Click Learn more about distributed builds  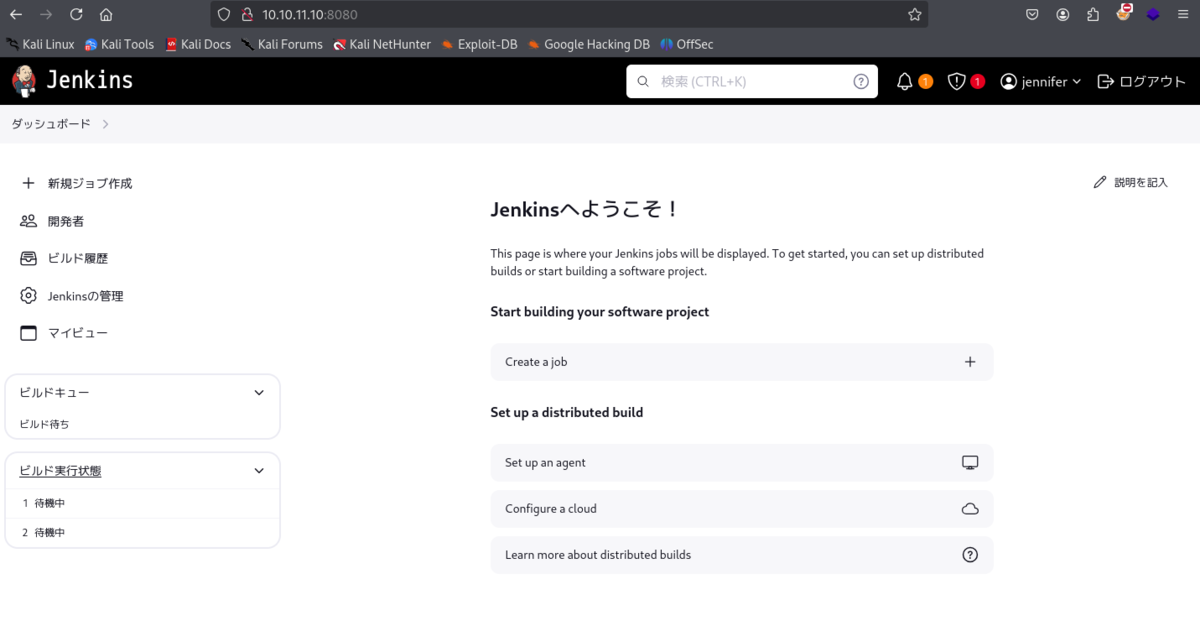(741, 555)
